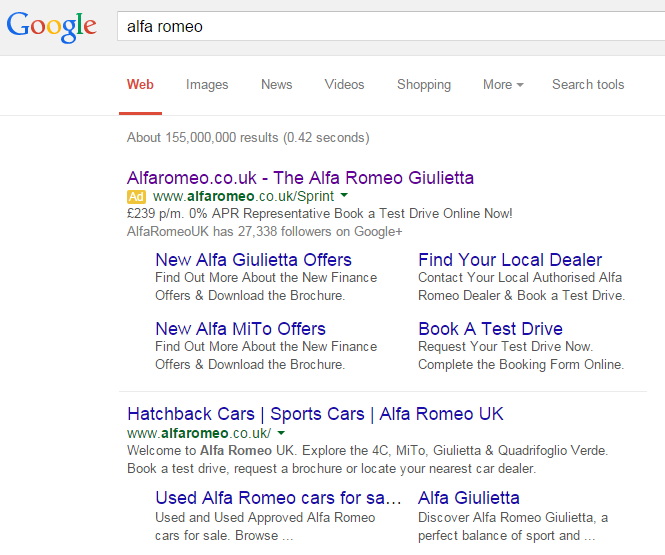This screenshot has height=555, width=665.
Task: Expand the More dropdown menu
Action: pyautogui.click(x=503, y=84)
